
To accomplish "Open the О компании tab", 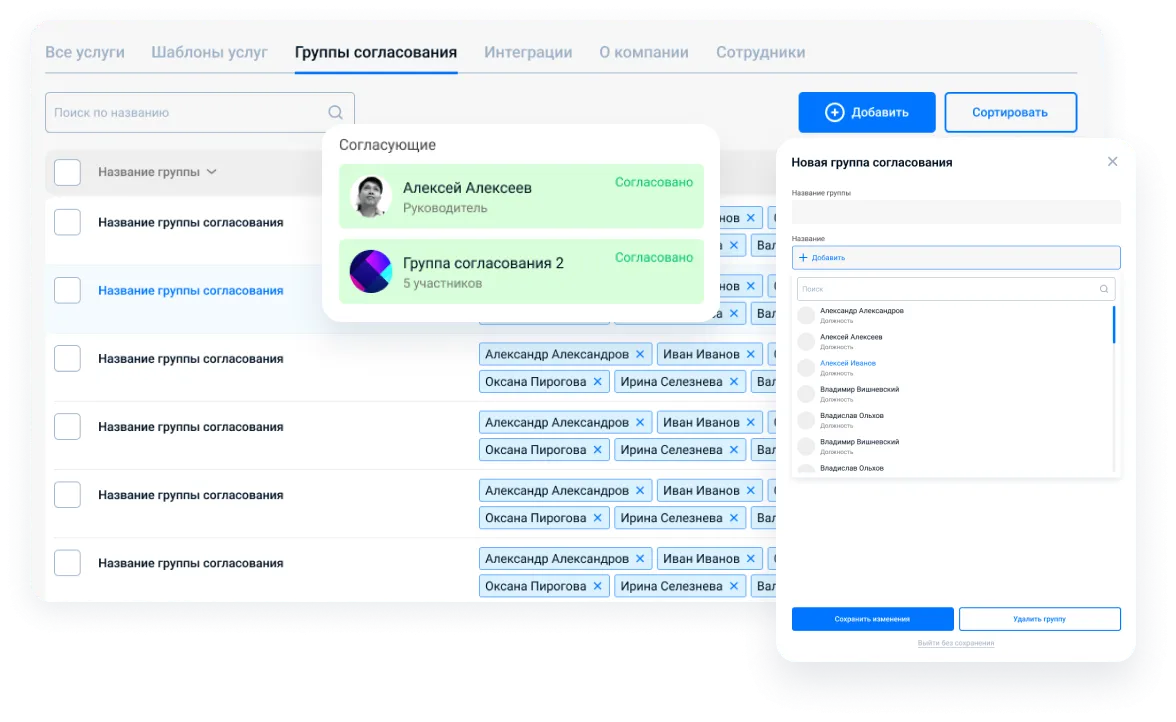I will point(644,52).
